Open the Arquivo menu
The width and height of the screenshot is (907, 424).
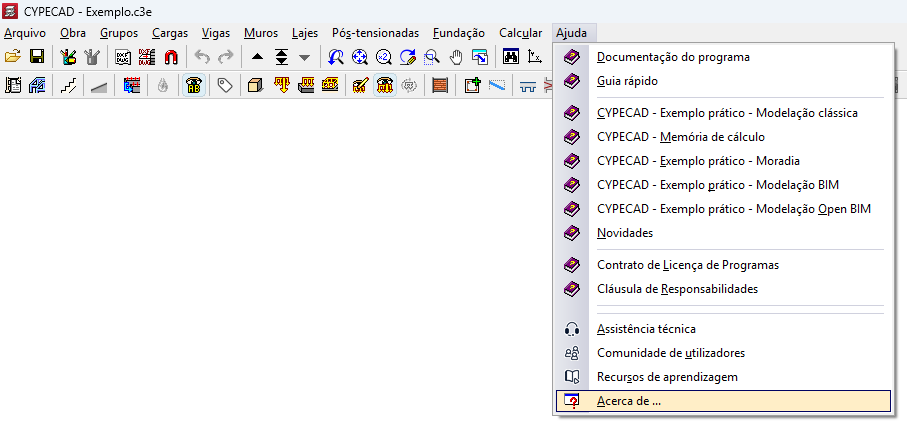point(25,33)
